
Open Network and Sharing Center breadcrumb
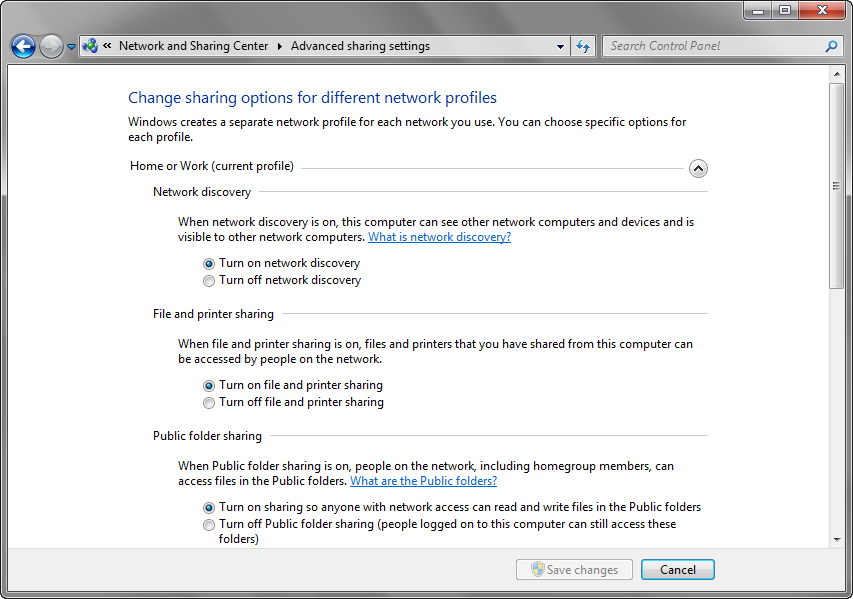194,46
